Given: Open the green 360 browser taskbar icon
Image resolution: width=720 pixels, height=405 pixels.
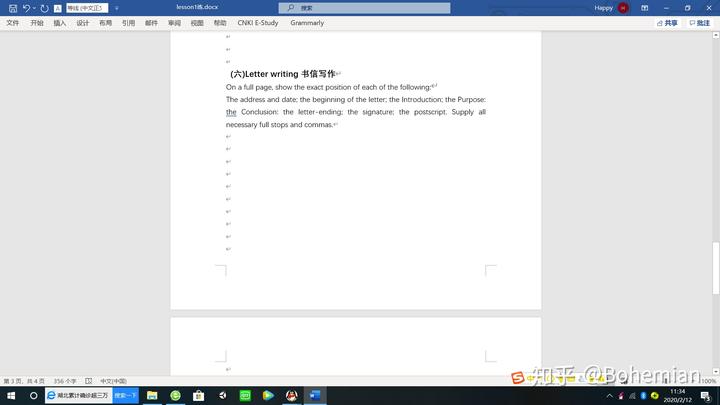Looking at the screenshot, I should tap(175, 395).
